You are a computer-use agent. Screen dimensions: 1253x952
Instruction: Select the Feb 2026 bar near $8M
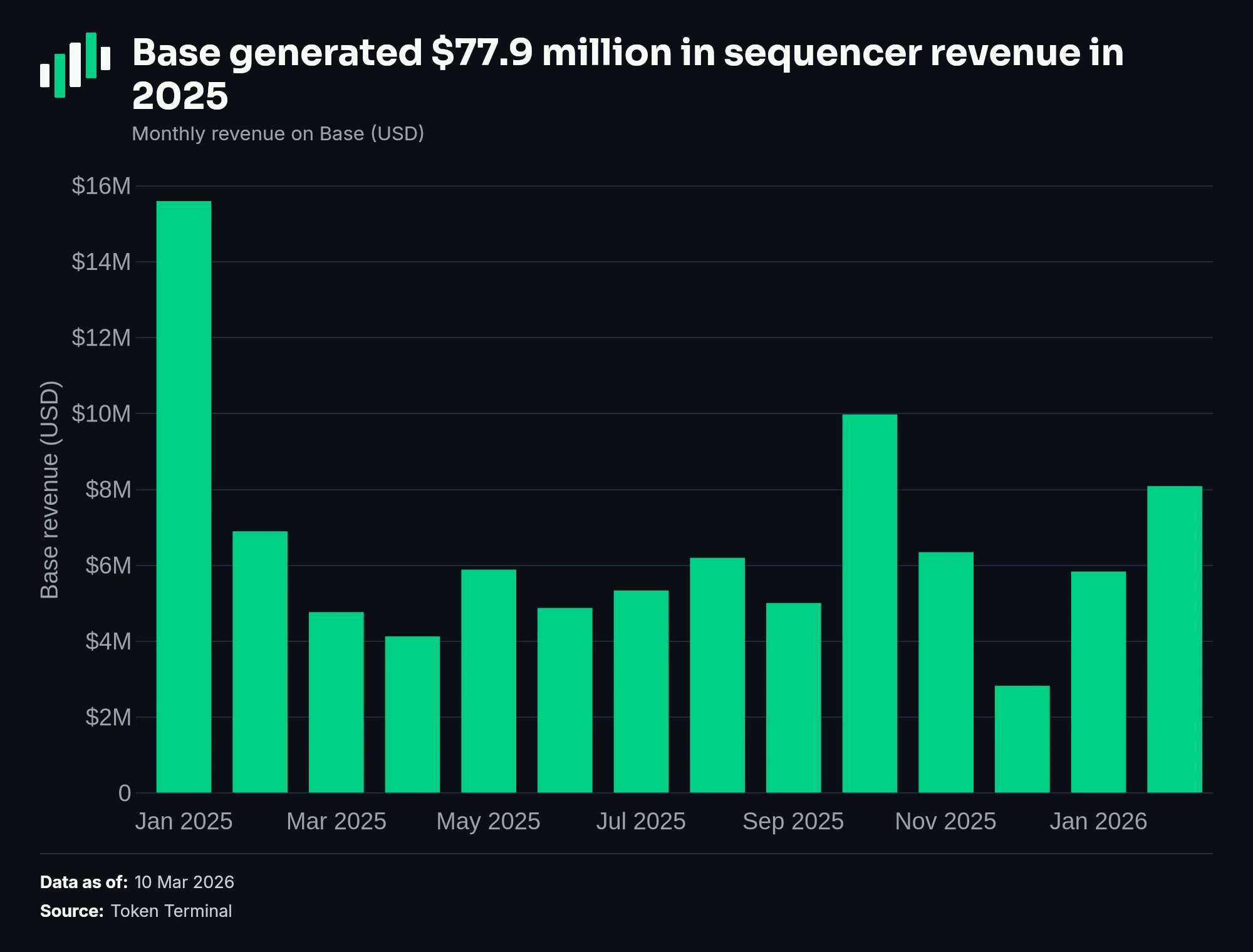click(1175, 639)
